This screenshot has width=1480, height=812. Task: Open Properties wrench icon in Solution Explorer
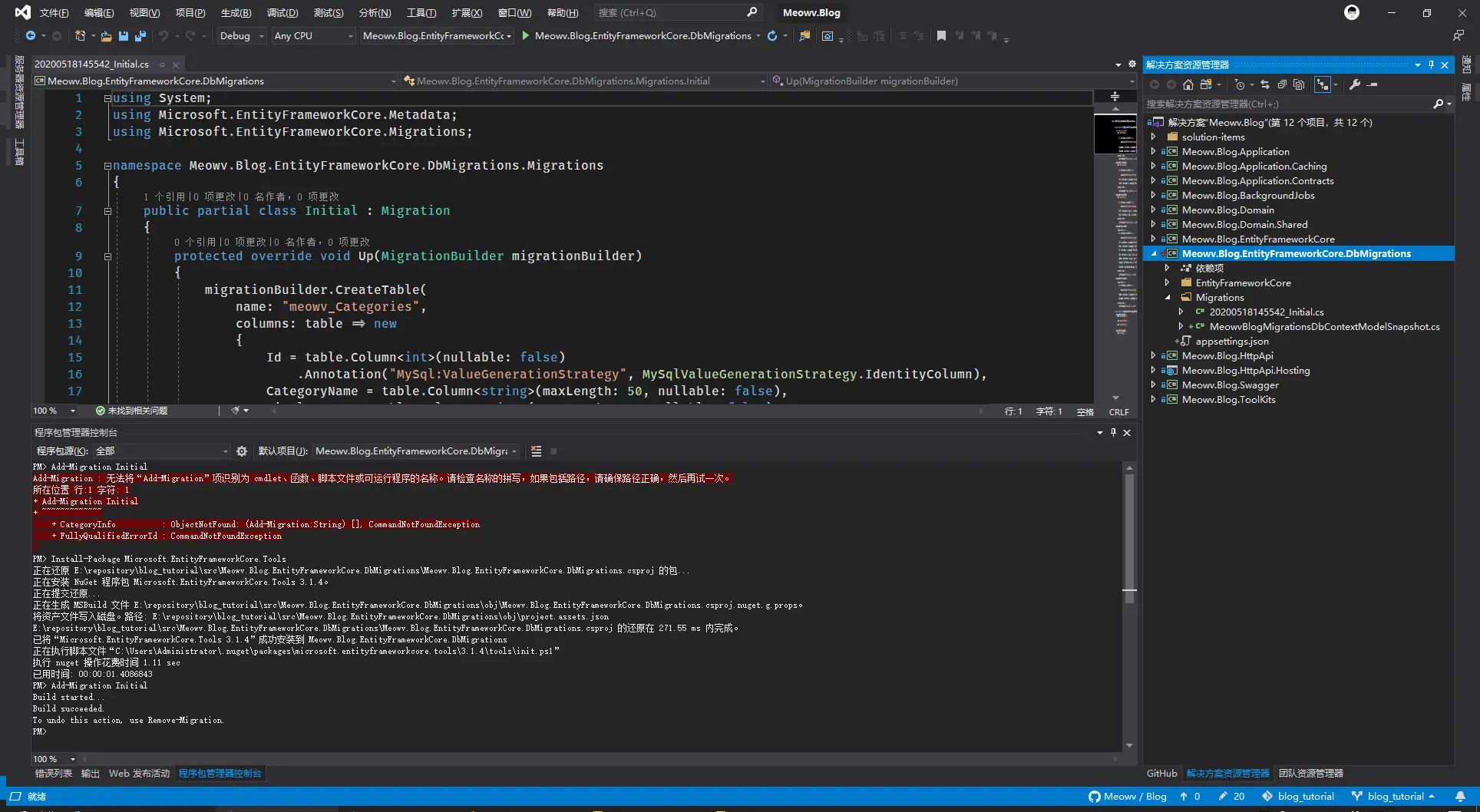pyautogui.click(x=1355, y=85)
